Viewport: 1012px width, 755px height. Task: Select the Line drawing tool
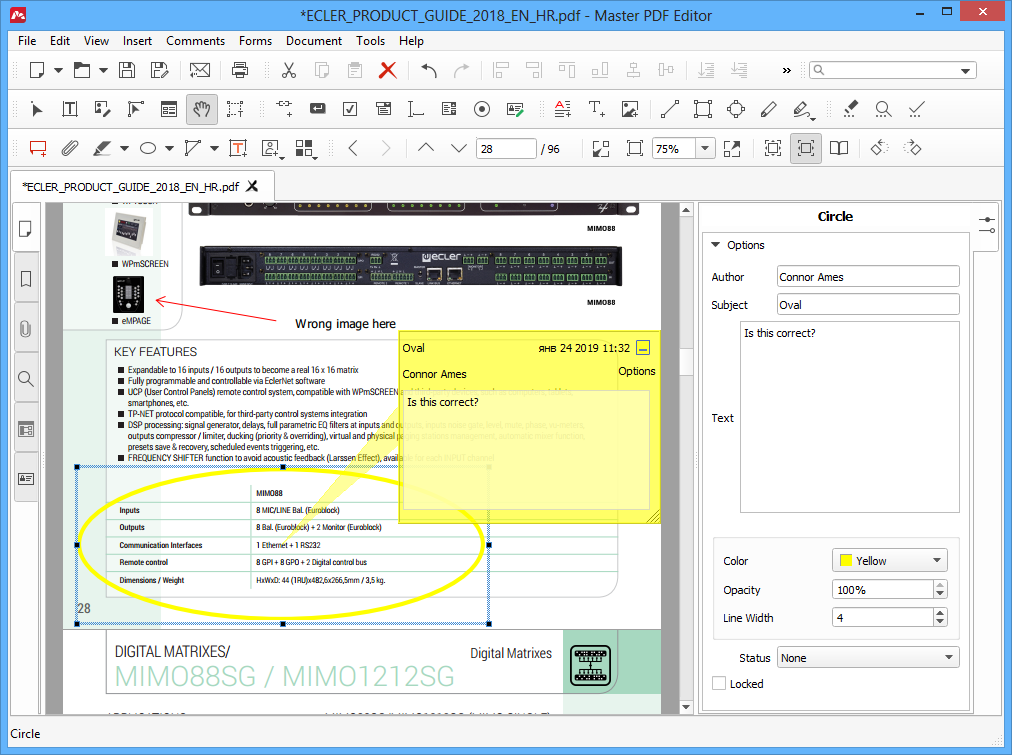[669, 109]
